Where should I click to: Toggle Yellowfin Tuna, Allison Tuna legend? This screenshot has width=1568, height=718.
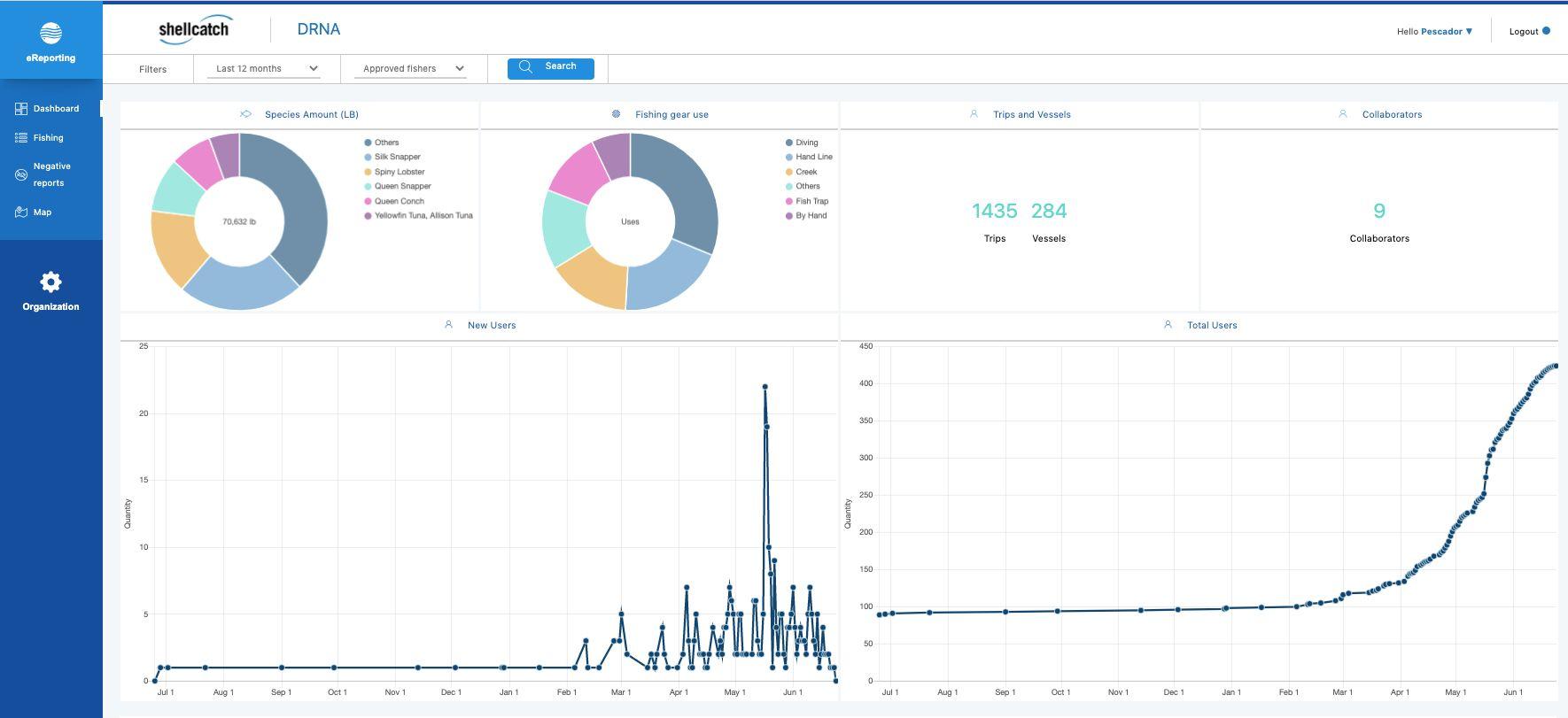click(x=418, y=215)
